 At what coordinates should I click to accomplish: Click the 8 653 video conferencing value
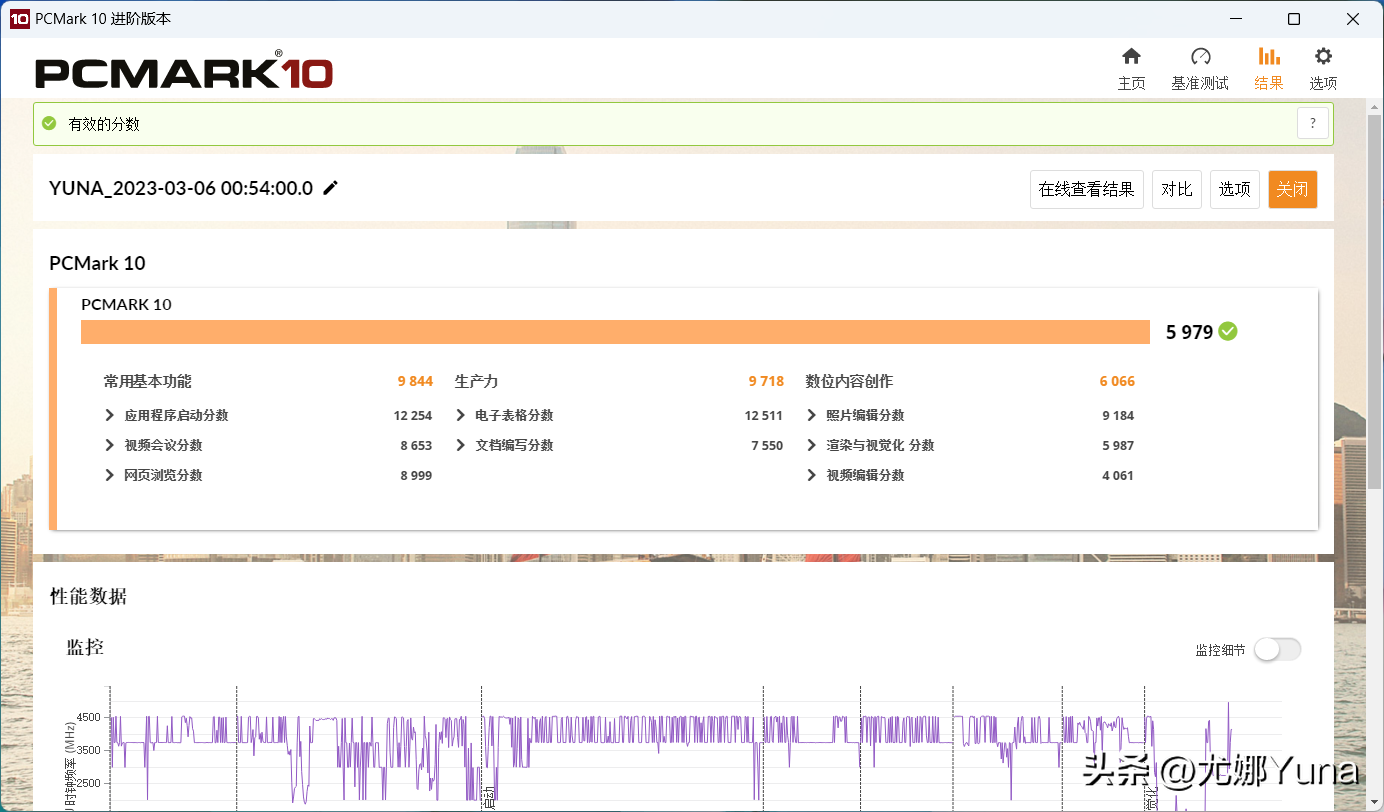coord(416,445)
